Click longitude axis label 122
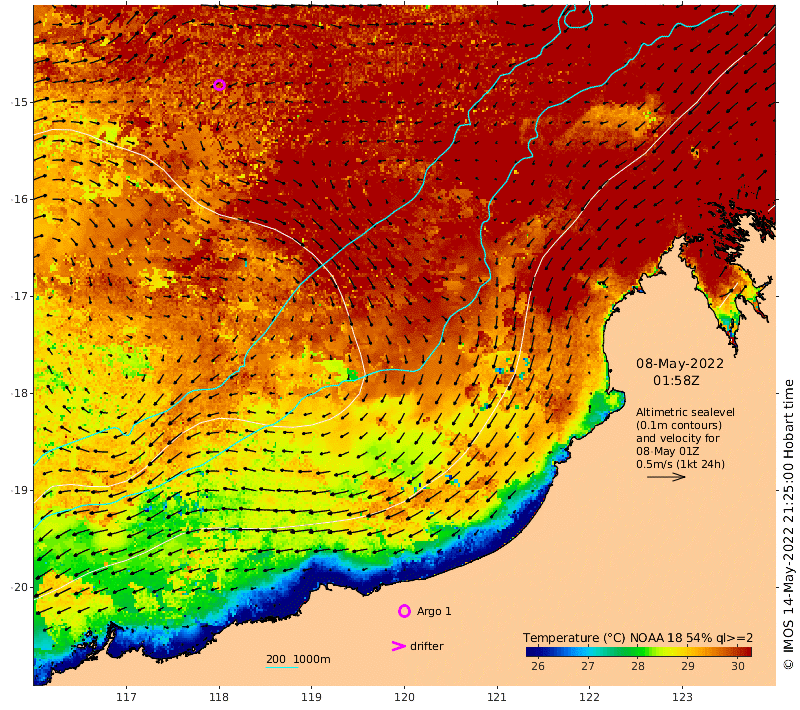The image size is (800, 710). [x=589, y=697]
